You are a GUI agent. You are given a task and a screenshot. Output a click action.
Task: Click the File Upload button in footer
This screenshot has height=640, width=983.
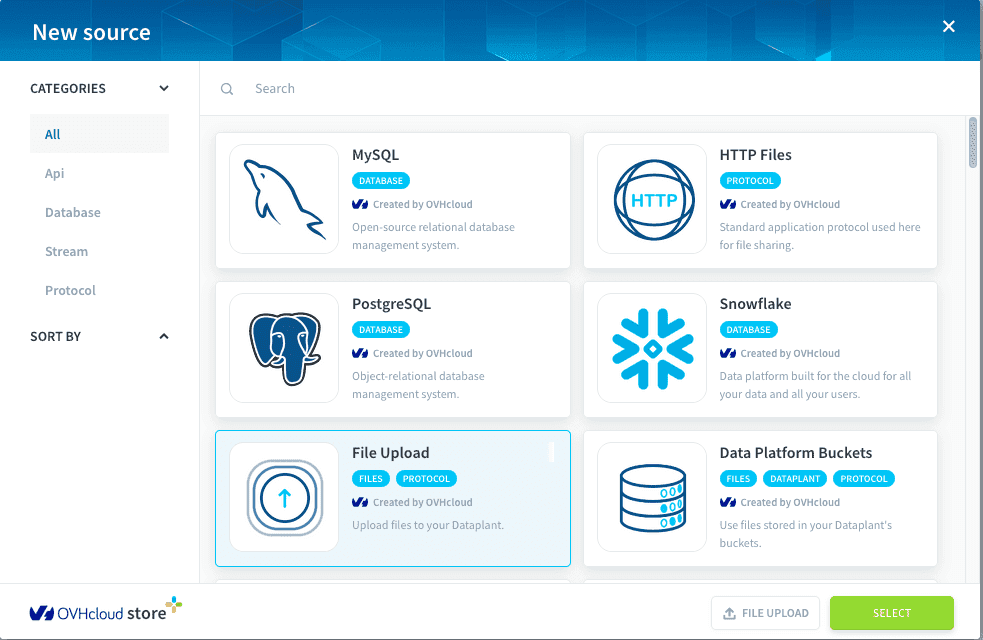coord(765,613)
